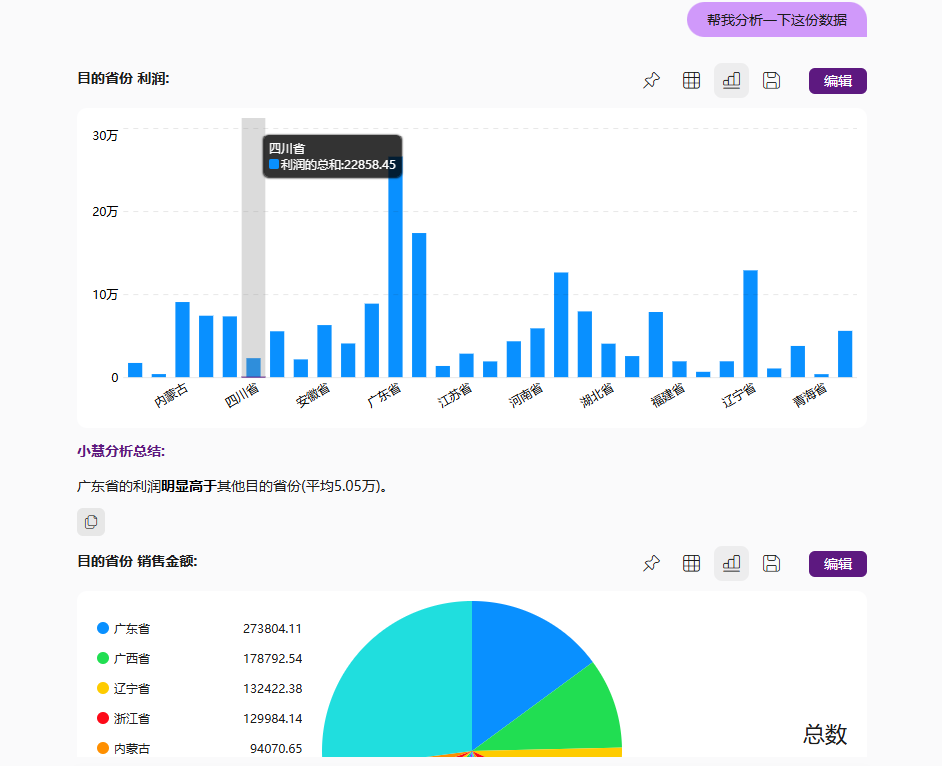Toggle 广西省 legend color dot
Screen dimensions: 942x766
pos(103,658)
